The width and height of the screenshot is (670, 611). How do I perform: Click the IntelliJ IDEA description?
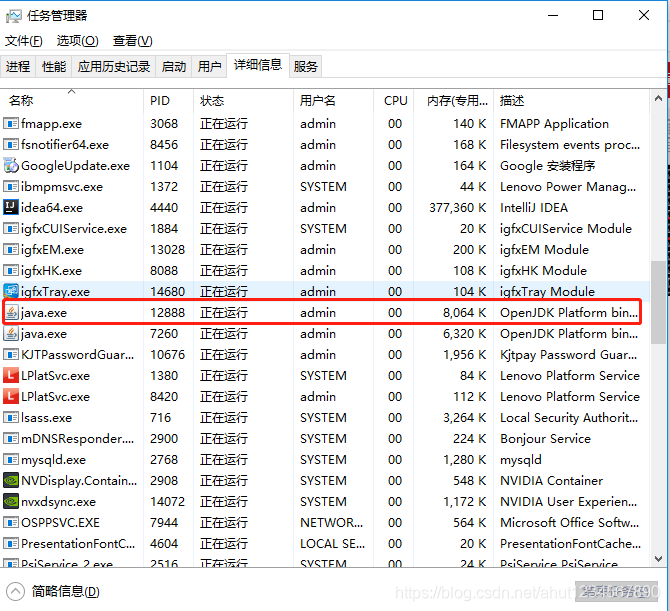534,208
